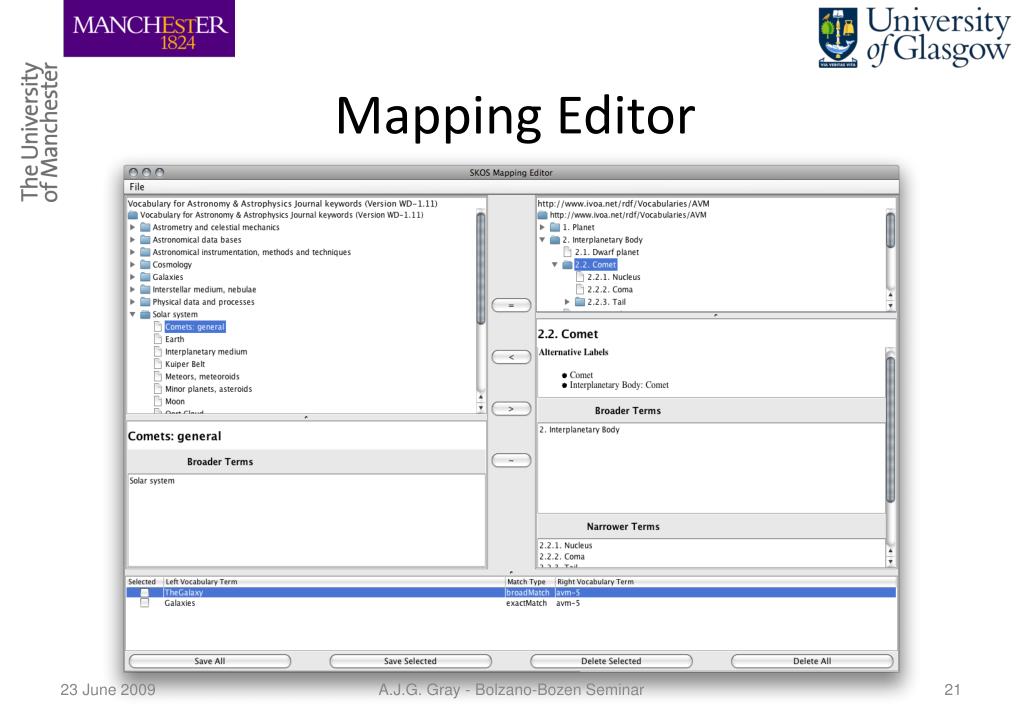
Task: Select 'Kuiper Belt' tree item
Action: click(x=185, y=364)
